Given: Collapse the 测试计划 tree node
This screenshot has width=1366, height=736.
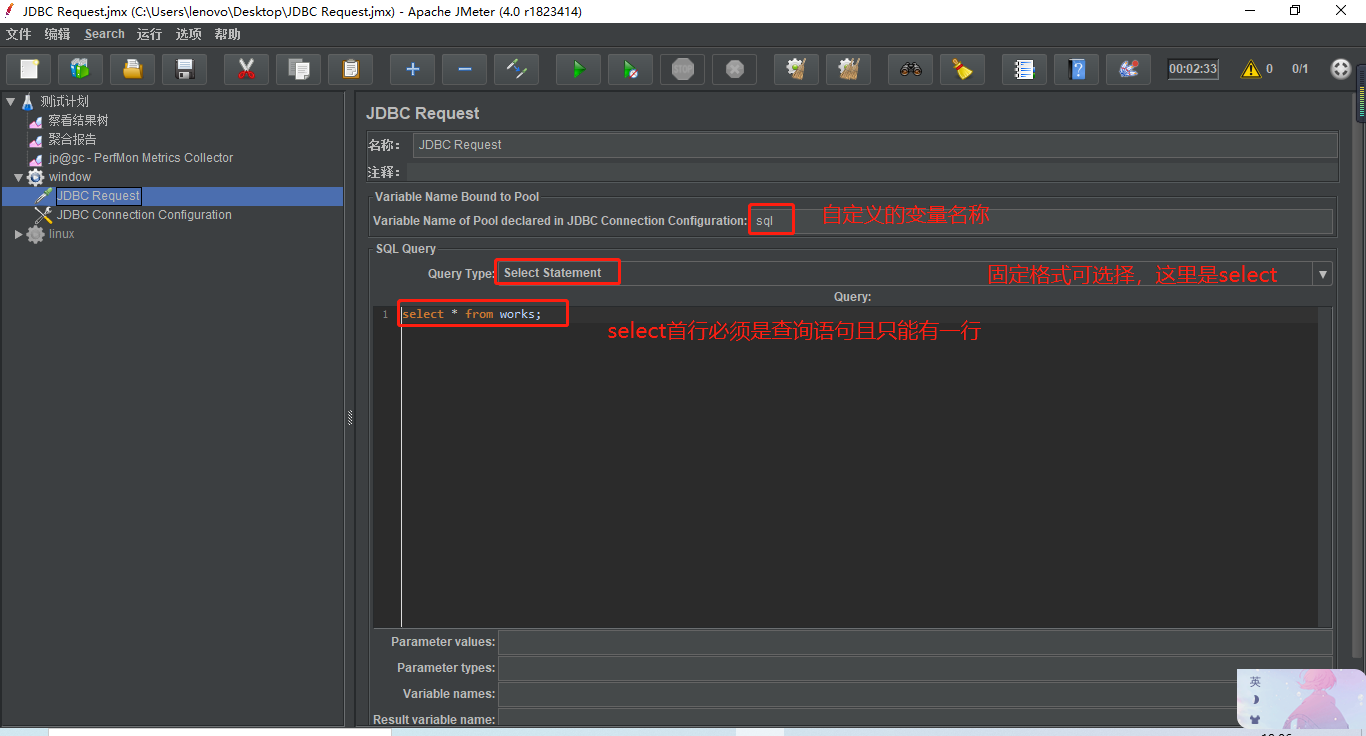Looking at the screenshot, I should 10,101.
